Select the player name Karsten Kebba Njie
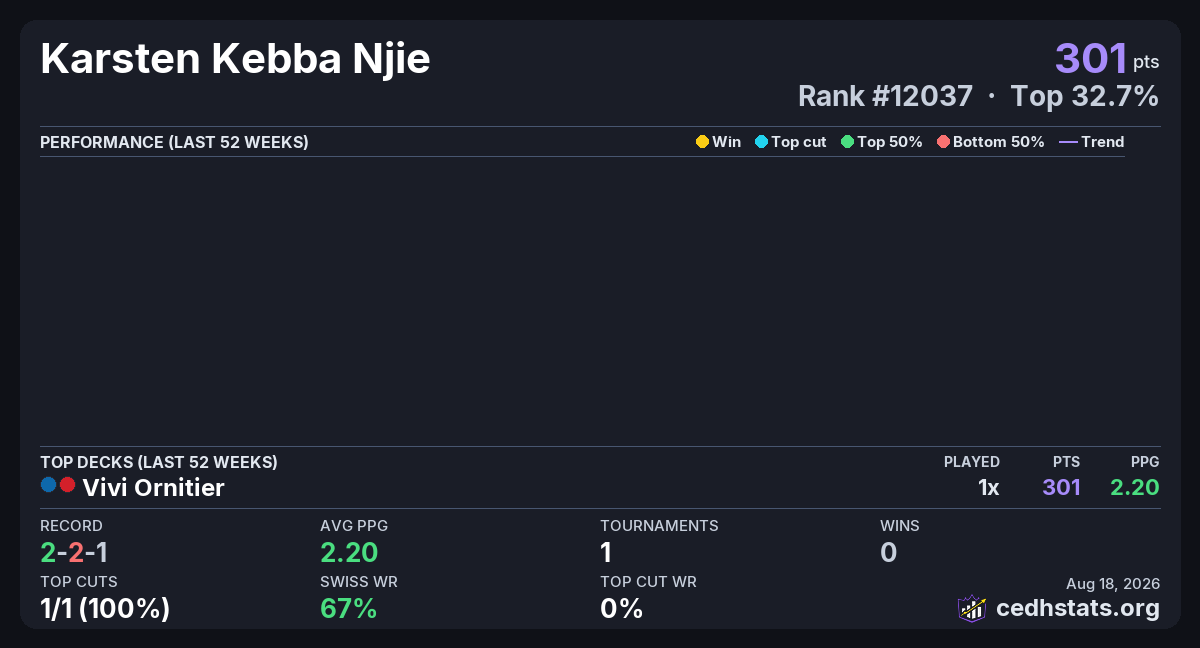Viewport: 1200px width, 648px height. [x=235, y=60]
